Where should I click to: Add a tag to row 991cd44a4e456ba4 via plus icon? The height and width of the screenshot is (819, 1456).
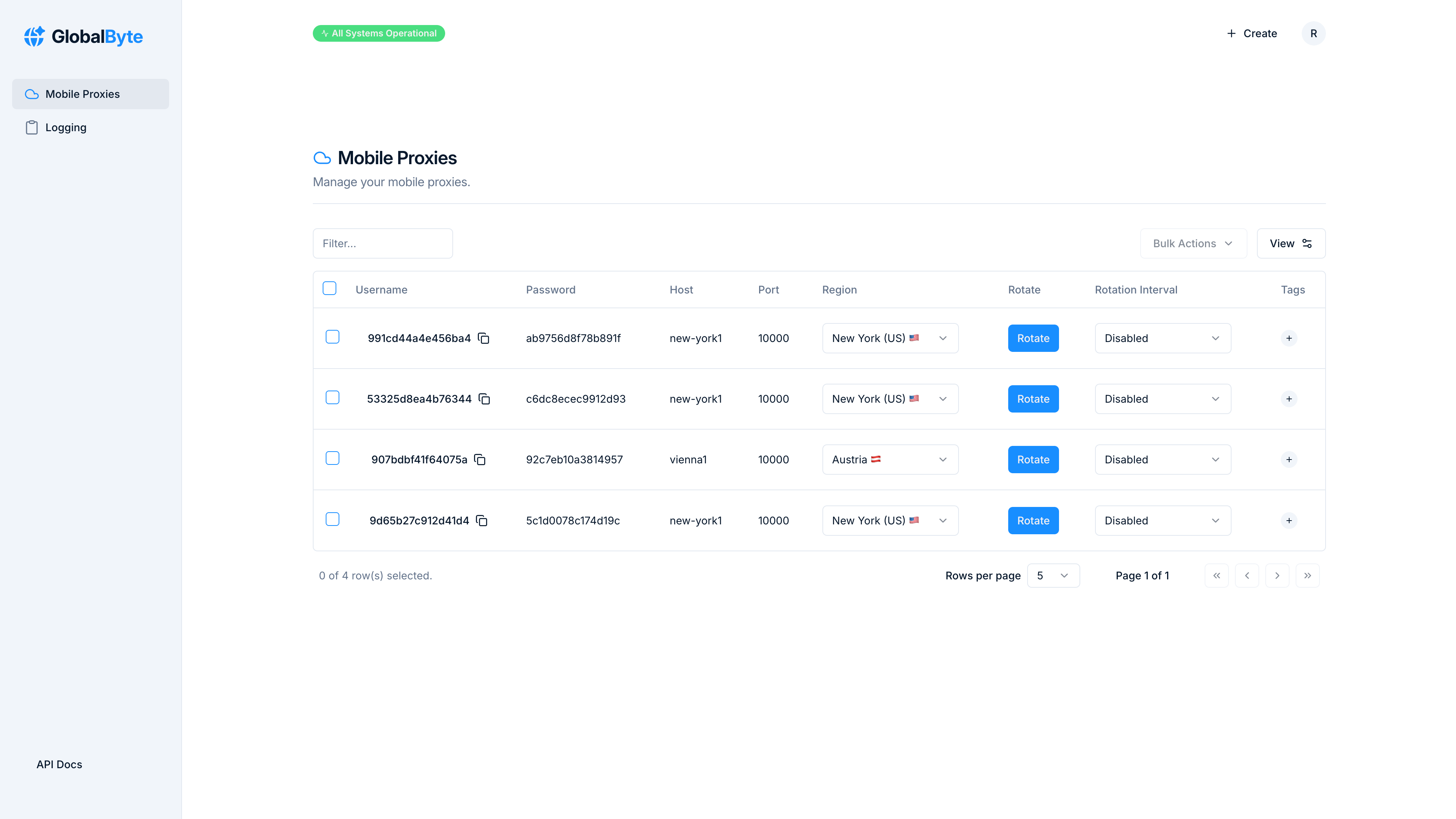[1289, 338]
